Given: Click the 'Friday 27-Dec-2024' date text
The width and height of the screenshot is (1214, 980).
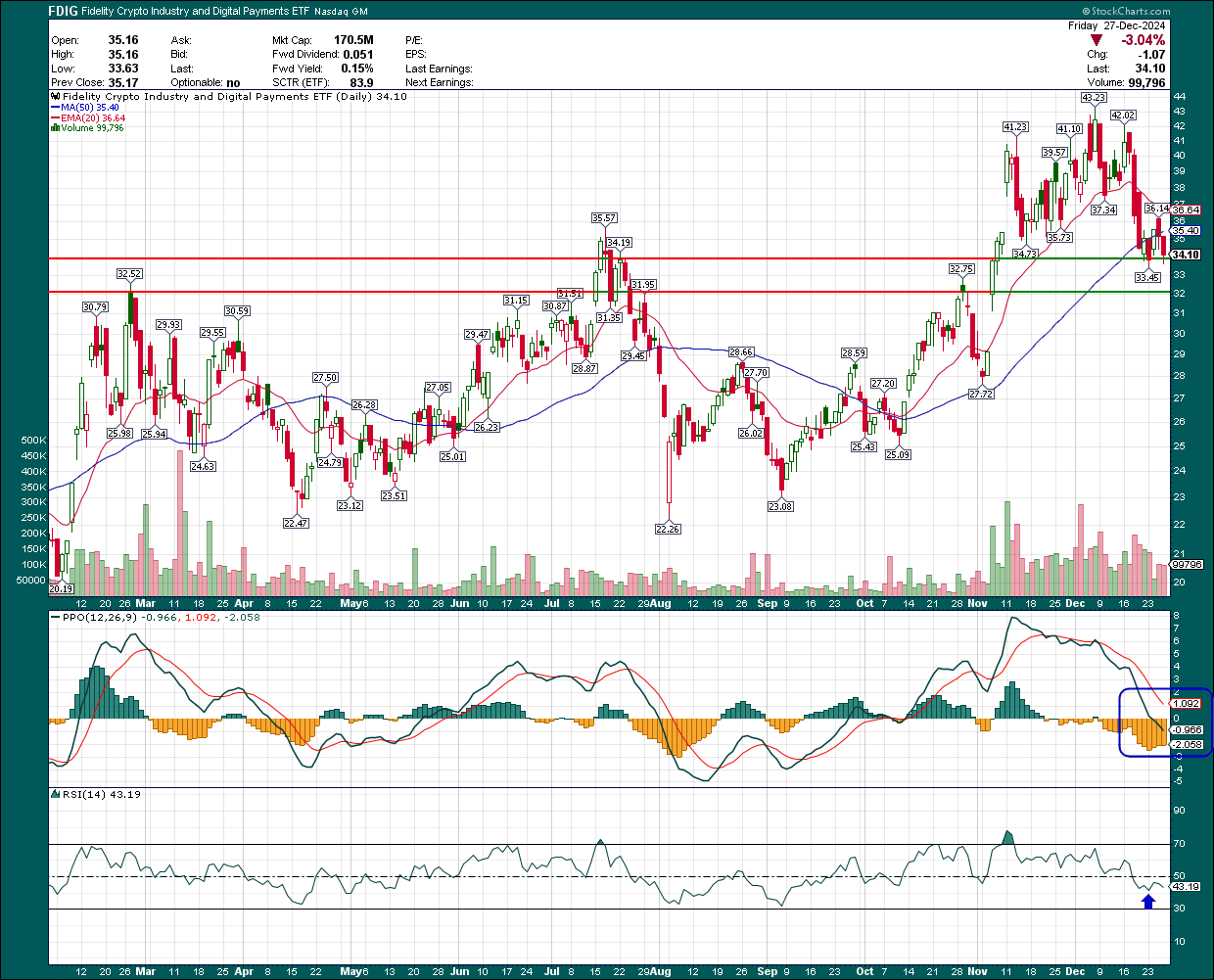Looking at the screenshot, I should point(1116,25).
